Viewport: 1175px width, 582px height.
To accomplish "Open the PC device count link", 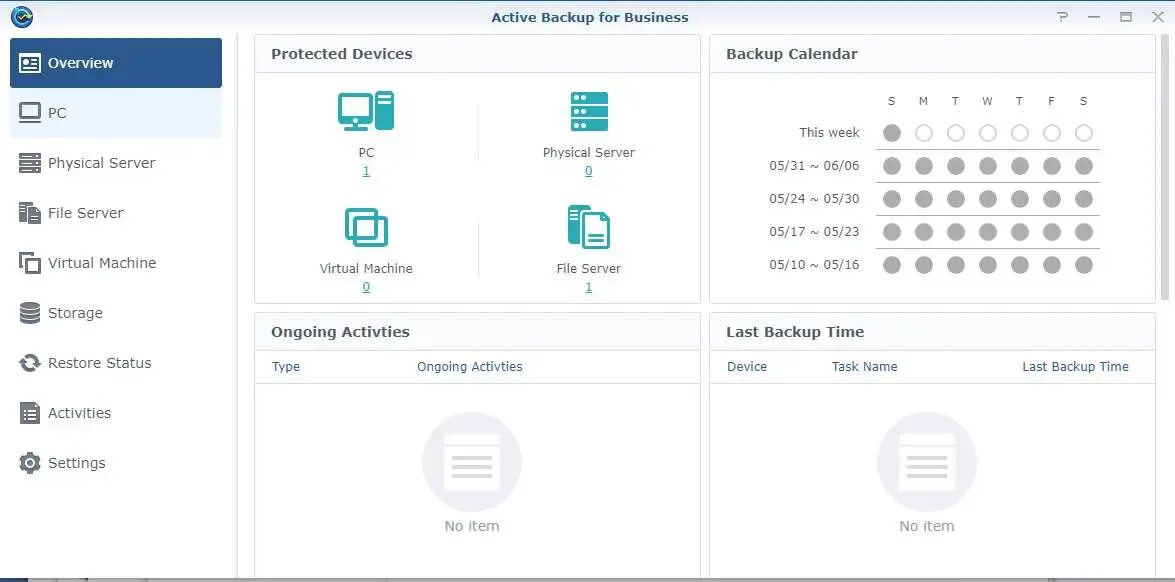I will (x=366, y=171).
